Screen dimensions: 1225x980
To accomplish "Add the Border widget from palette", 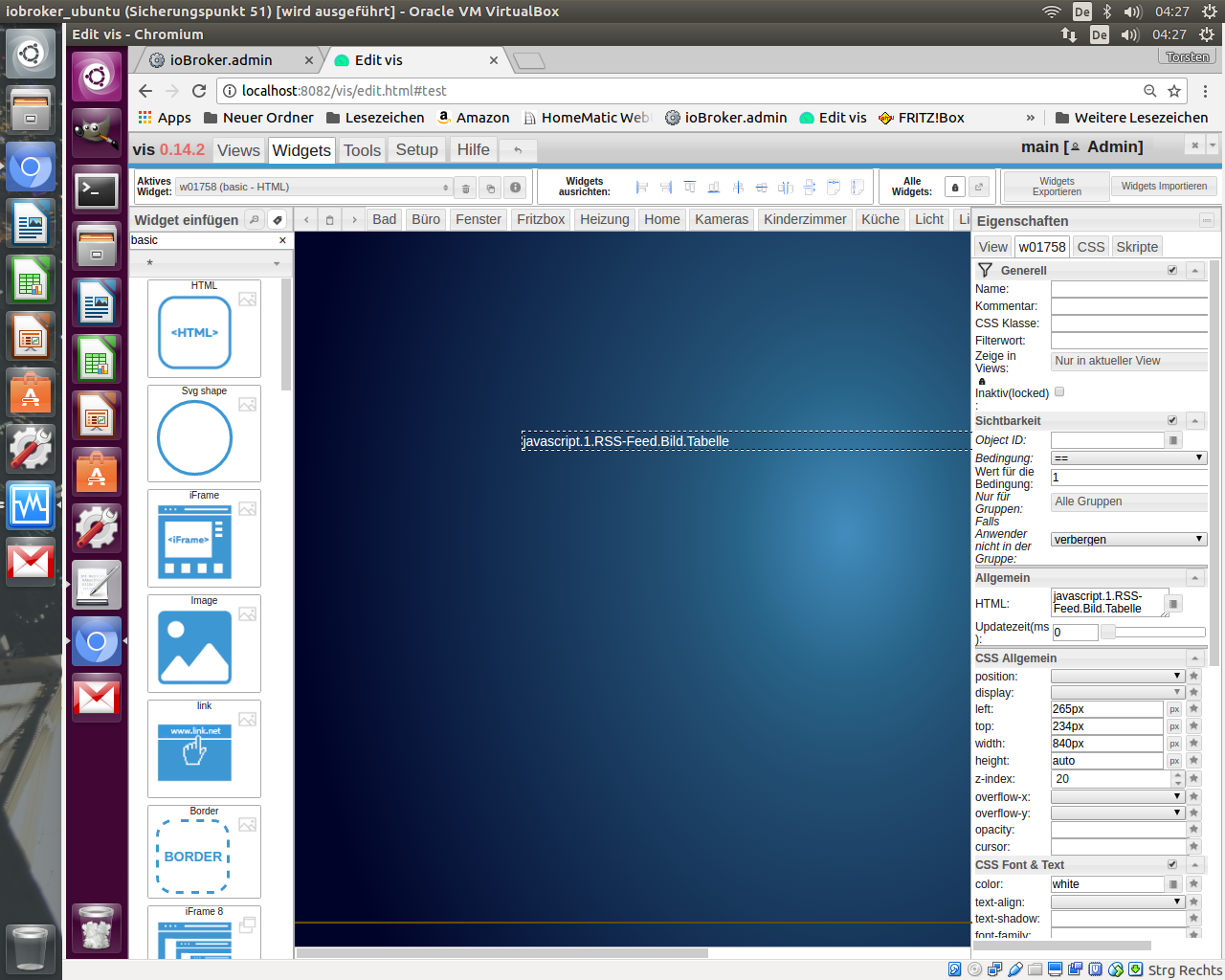I will [204, 852].
